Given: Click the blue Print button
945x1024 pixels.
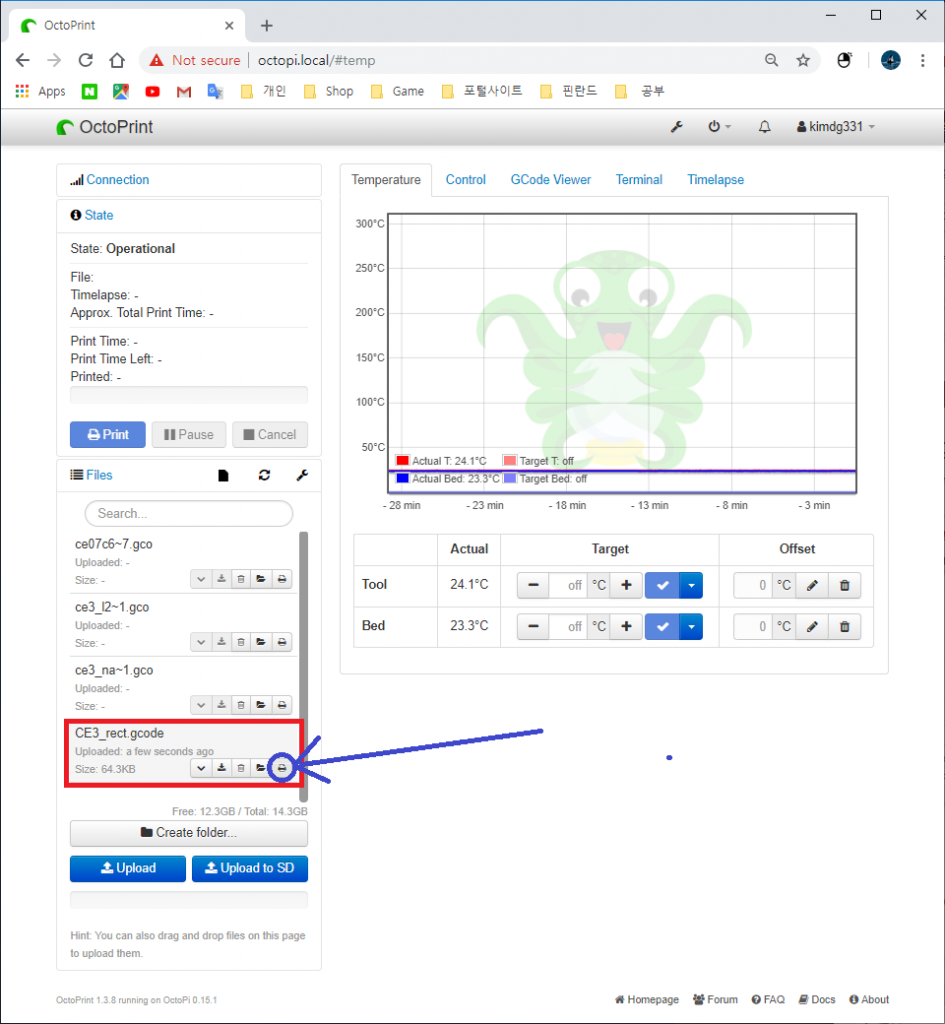Looking at the screenshot, I should [108, 435].
